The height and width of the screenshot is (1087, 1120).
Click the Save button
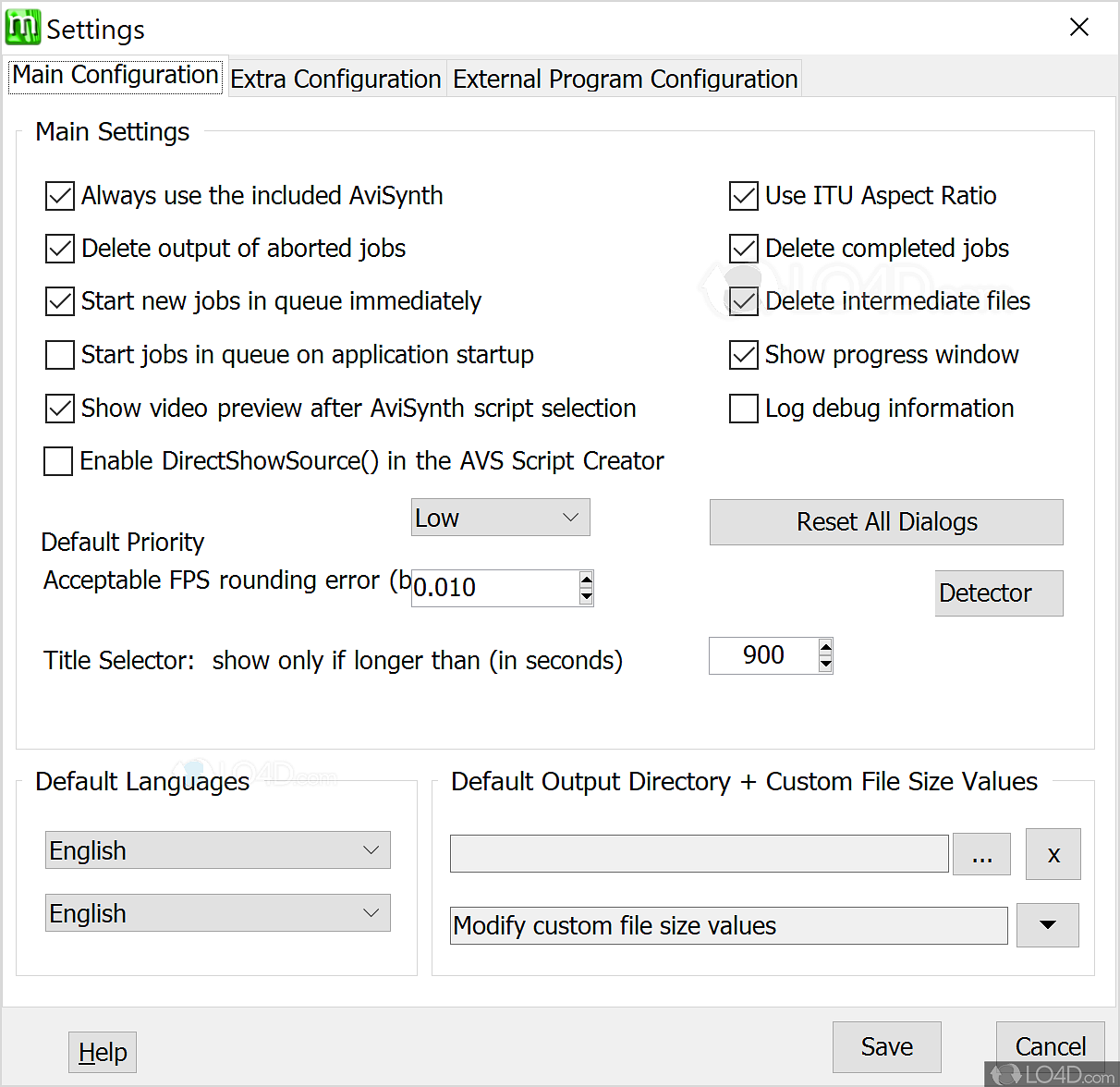[886, 1046]
